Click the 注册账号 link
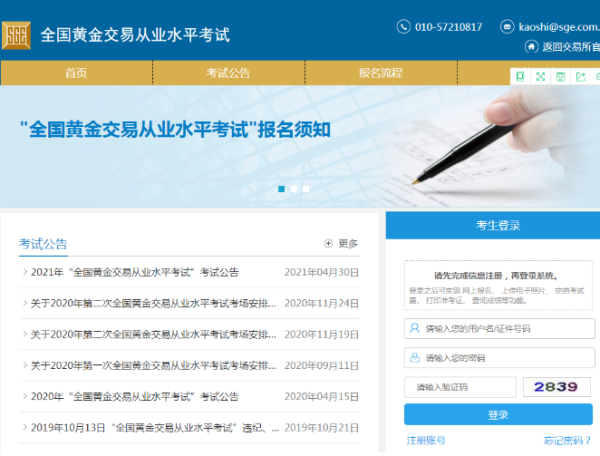 [x=426, y=440]
